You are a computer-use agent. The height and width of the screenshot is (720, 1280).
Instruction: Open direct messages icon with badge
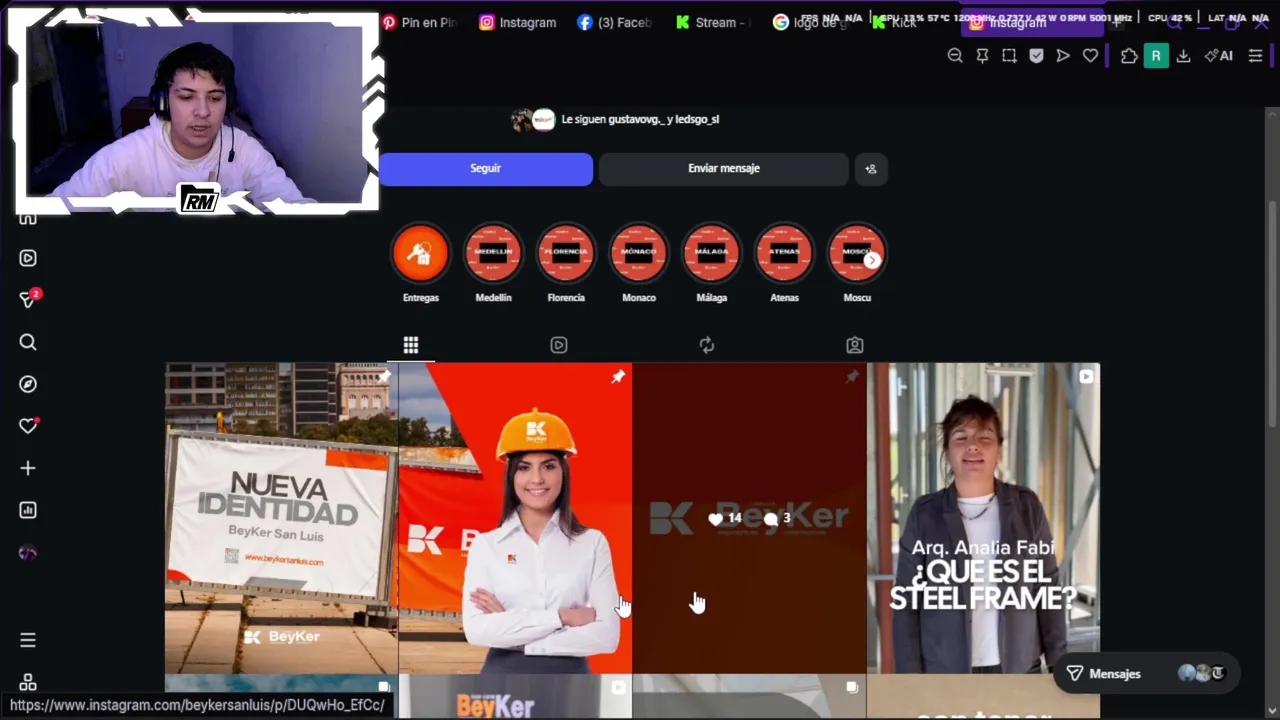[28, 300]
